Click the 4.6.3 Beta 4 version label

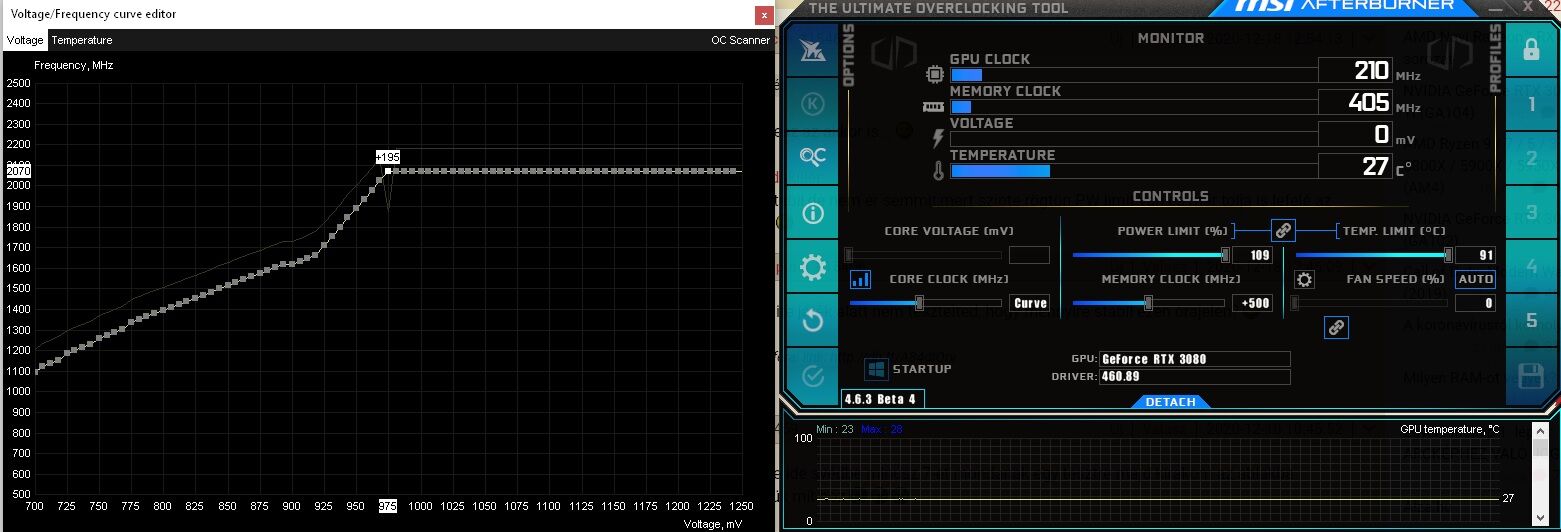click(x=881, y=398)
